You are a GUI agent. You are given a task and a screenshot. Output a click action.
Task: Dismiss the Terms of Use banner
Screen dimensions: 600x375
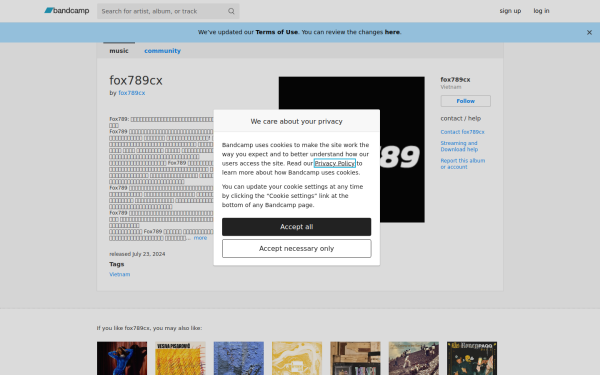pyautogui.click(x=589, y=33)
